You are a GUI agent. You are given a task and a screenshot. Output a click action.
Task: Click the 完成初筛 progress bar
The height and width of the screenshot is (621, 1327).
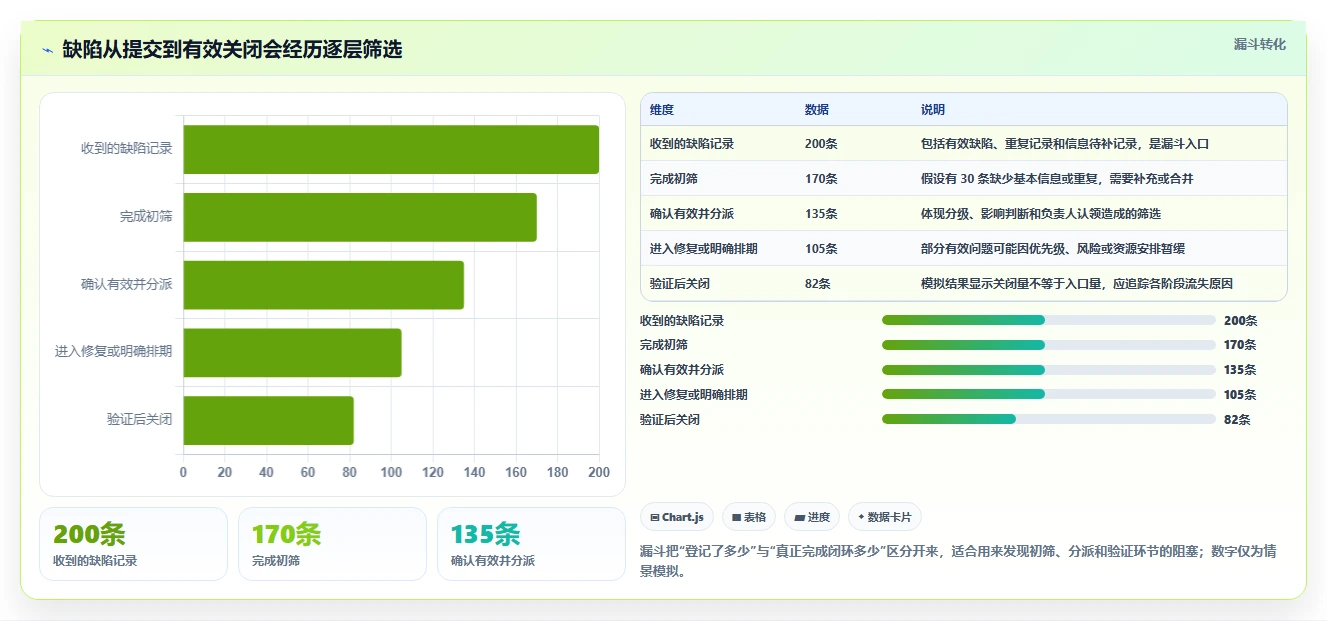[1049, 345]
